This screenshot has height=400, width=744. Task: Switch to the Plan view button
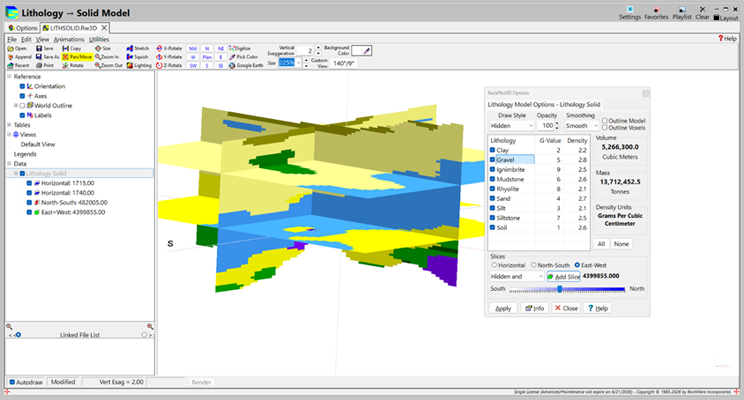click(x=207, y=57)
